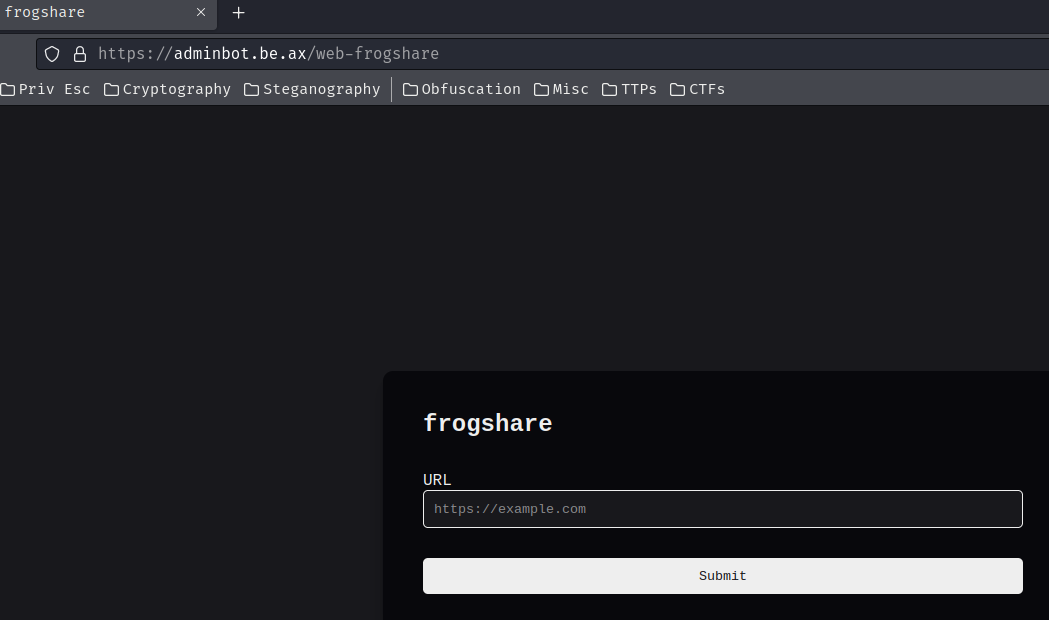Open the Obfuscation bookmarks folder
This screenshot has width=1049, height=620.
(462, 89)
